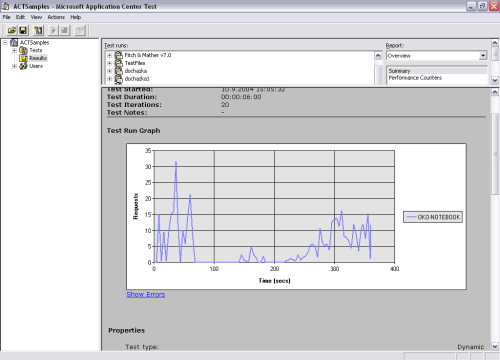Screen dimensions: 500x360
Task: Open the File menu
Action: [6, 17]
